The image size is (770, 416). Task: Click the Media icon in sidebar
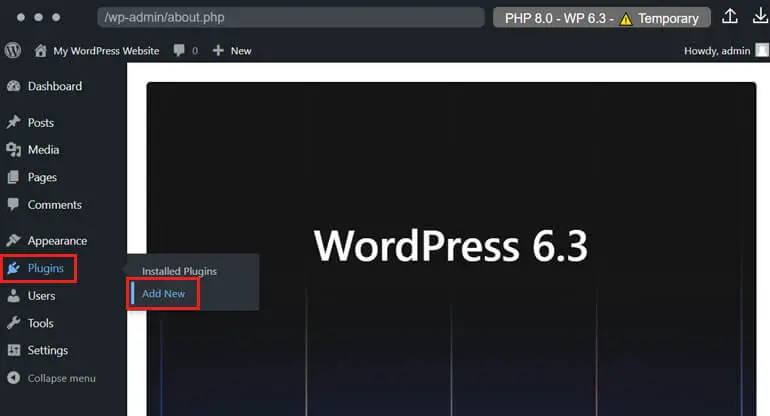[14, 149]
